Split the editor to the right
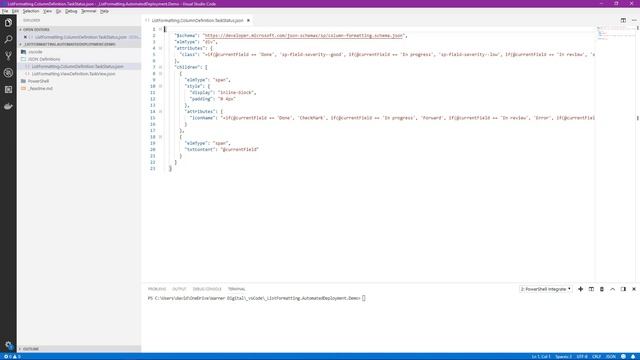 pyautogui.click(x=623, y=20)
